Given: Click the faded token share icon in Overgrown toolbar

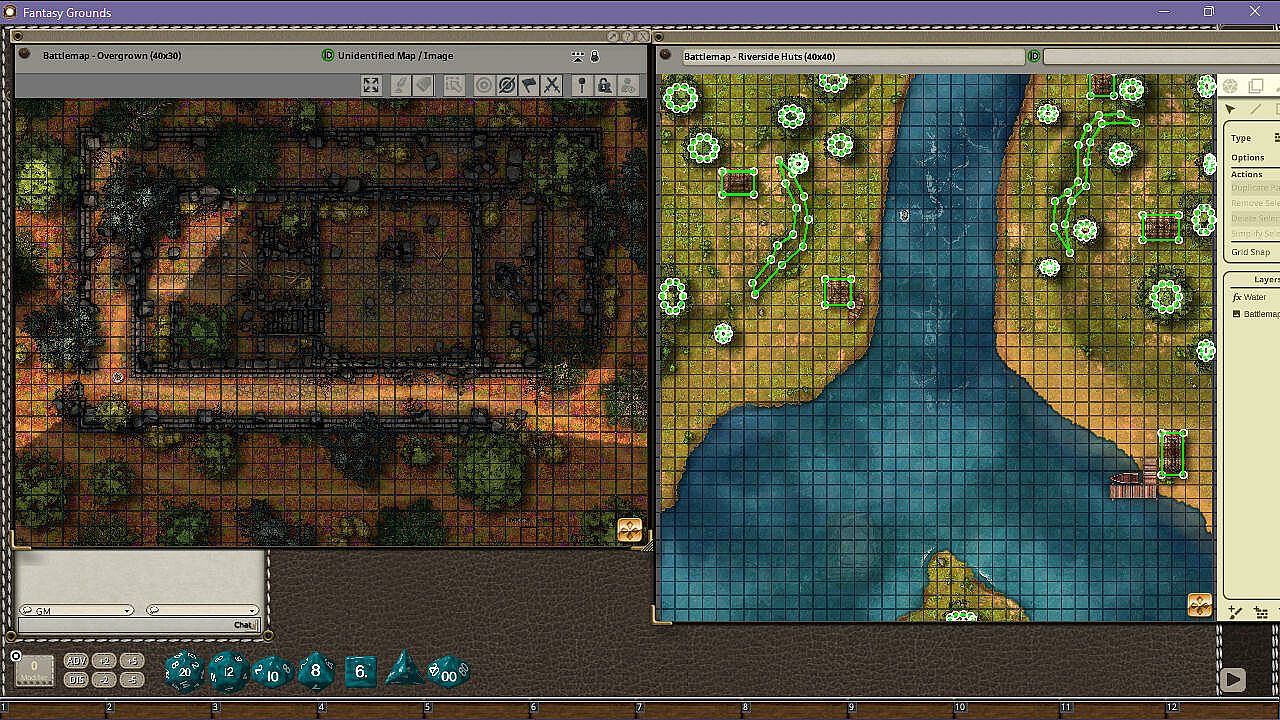Looking at the screenshot, I should click(x=629, y=85).
